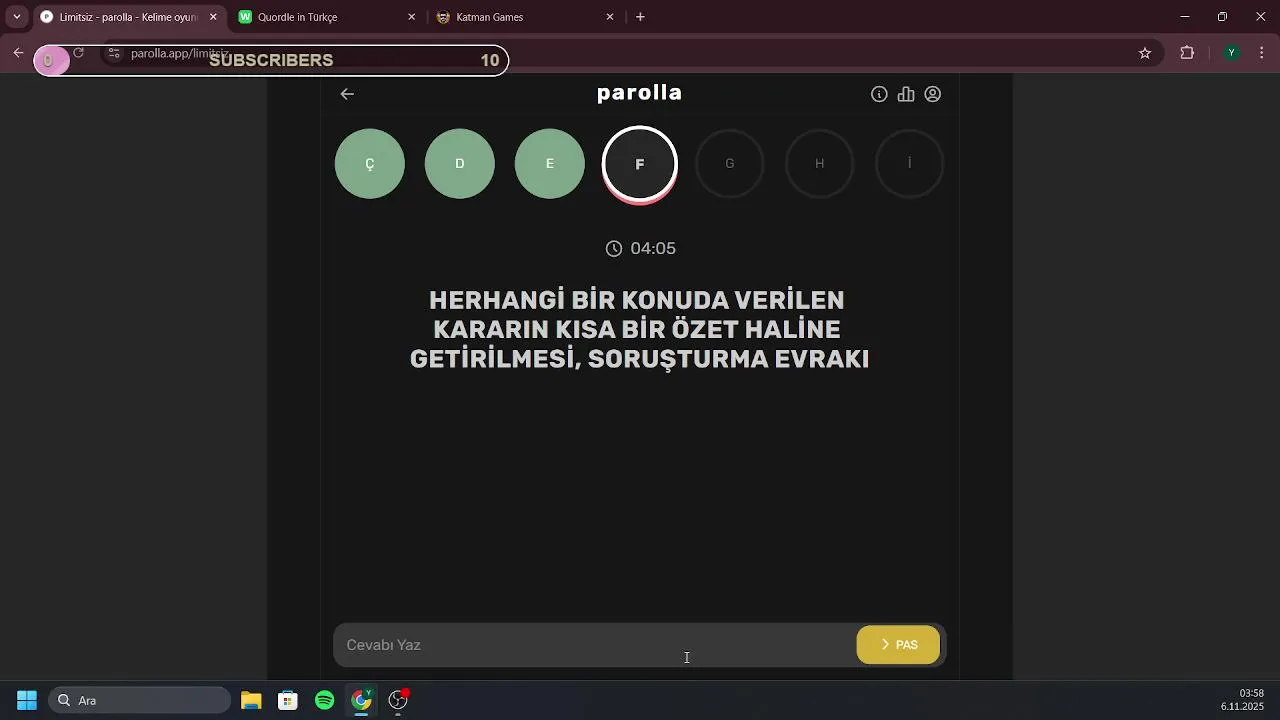Open Microsoft Store from taskbar
The width and height of the screenshot is (1280, 720).
pyautogui.click(x=288, y=700)
